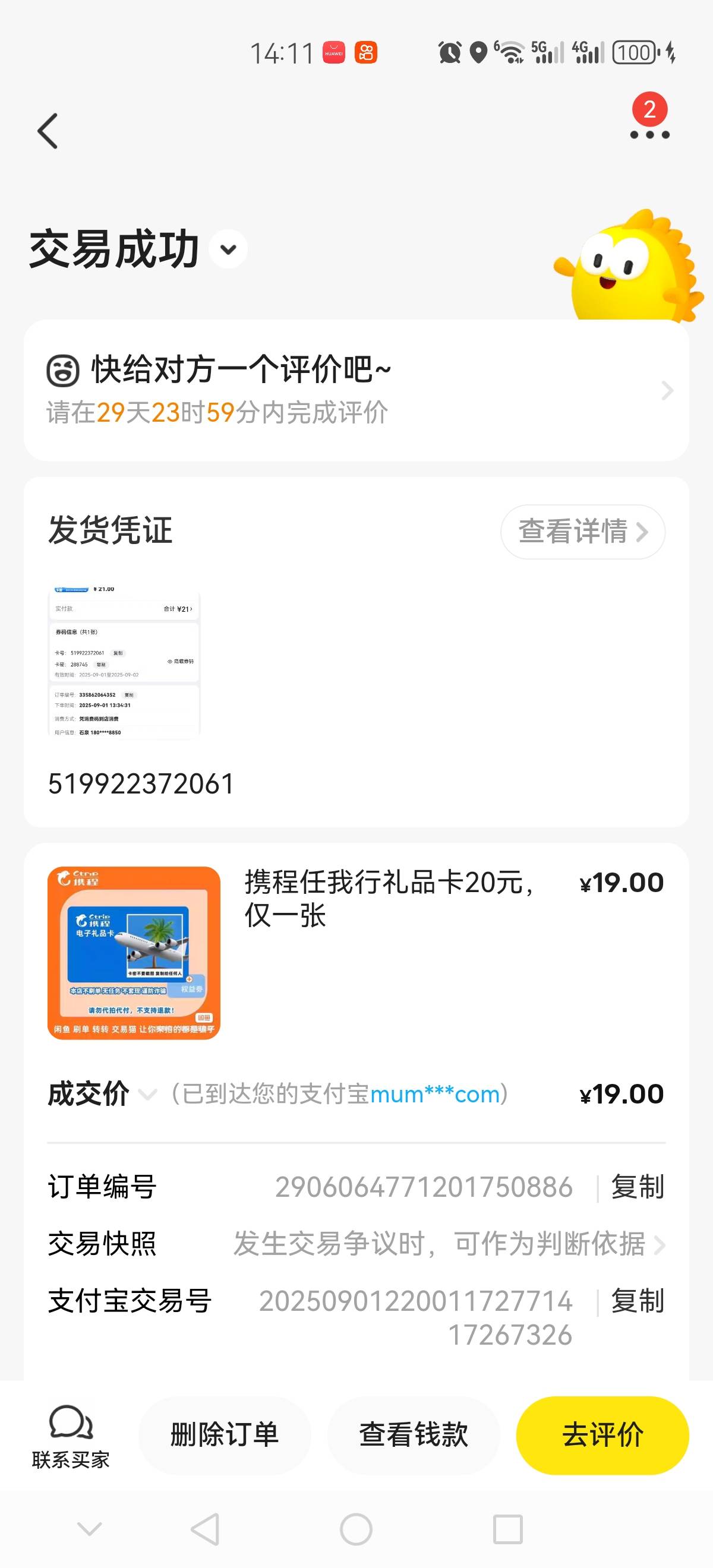Open the three-dot more options menu
The height and width of the screenshot is (1568, 713).
click(x=649, y=134)
